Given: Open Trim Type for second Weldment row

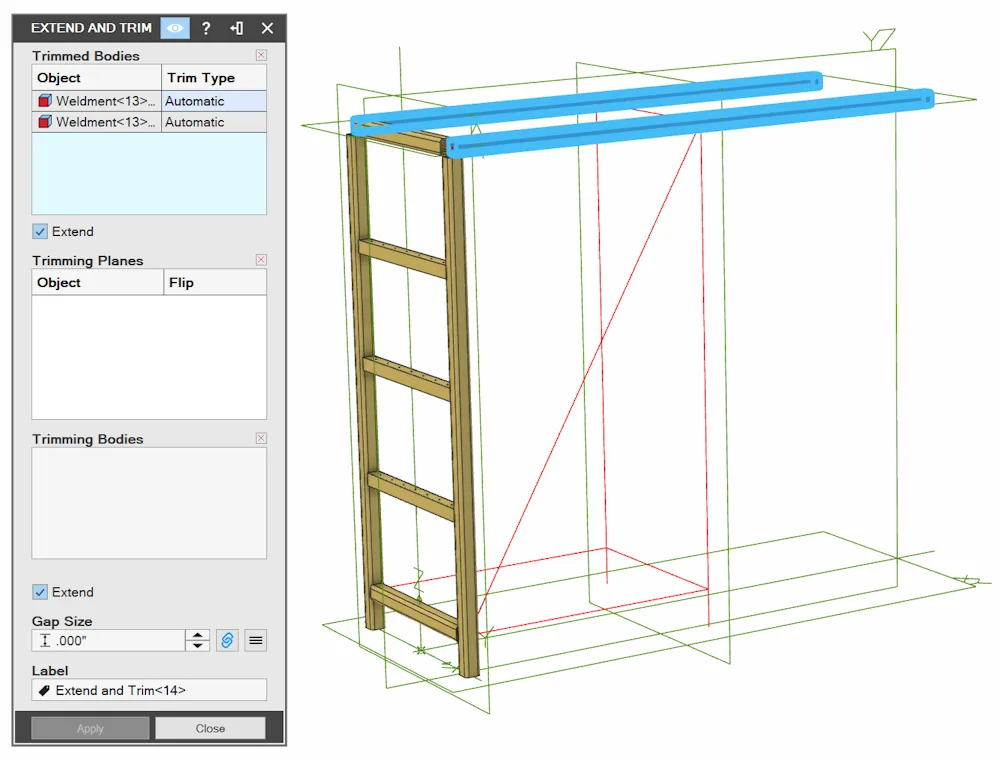Looking at the screenshot, I should (x=214, y=122).
